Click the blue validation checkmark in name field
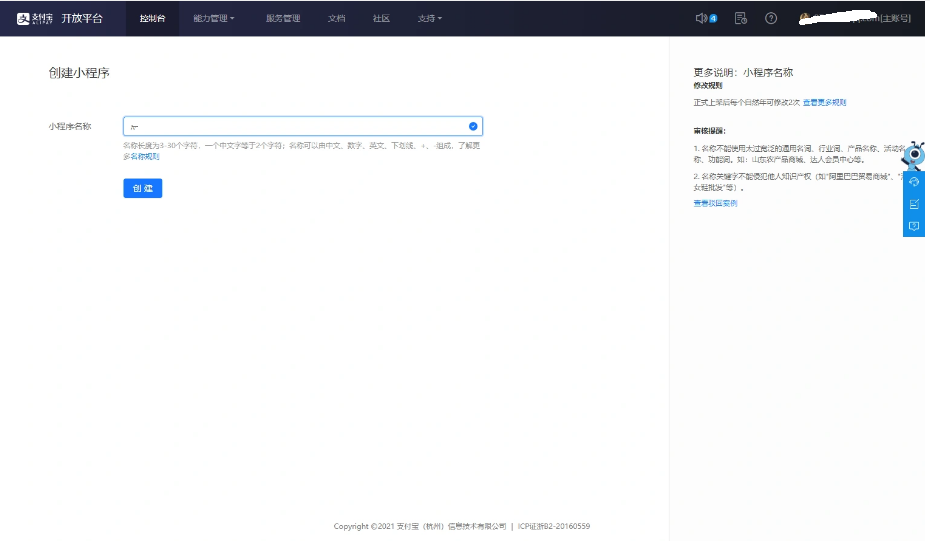The height and width of the screenshot is (541, 930). (x=472, y=126)
